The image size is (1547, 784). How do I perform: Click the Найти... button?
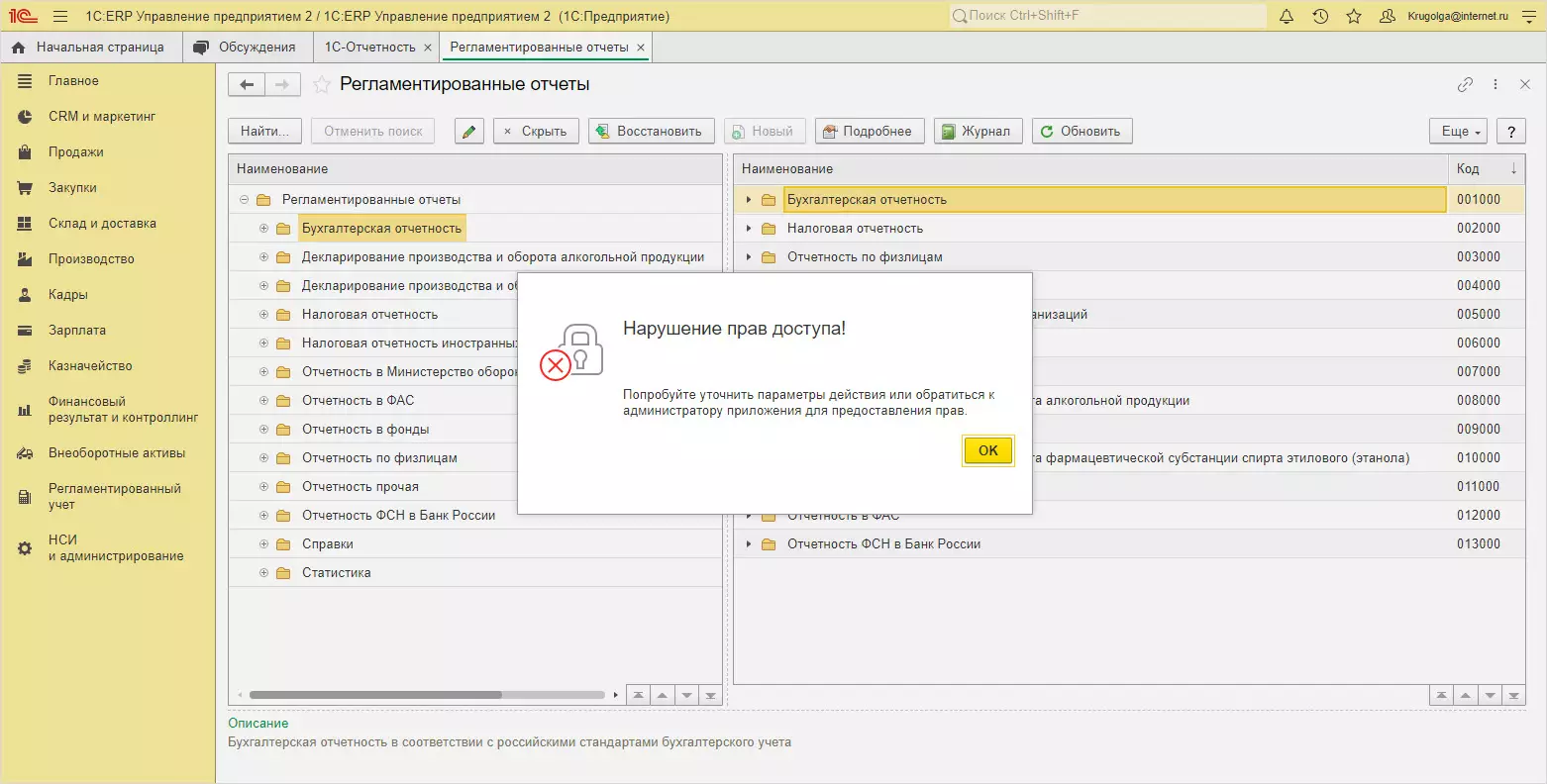pos(265,132)
